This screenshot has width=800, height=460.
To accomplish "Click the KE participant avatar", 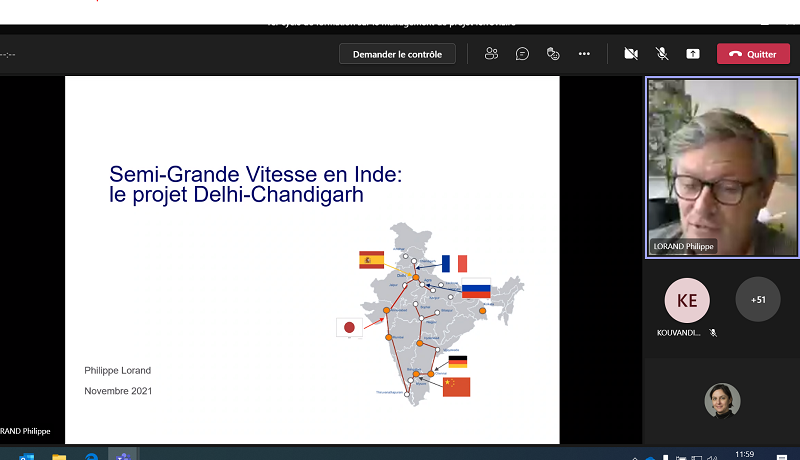I will [x=687, y=300].
